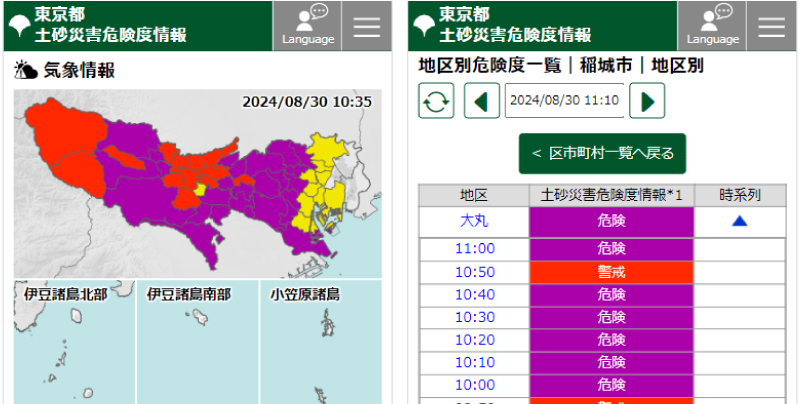Click 気象情報 weather icon heading
Image resolution: width=800 pixels, height=404 pixels.
65,71
